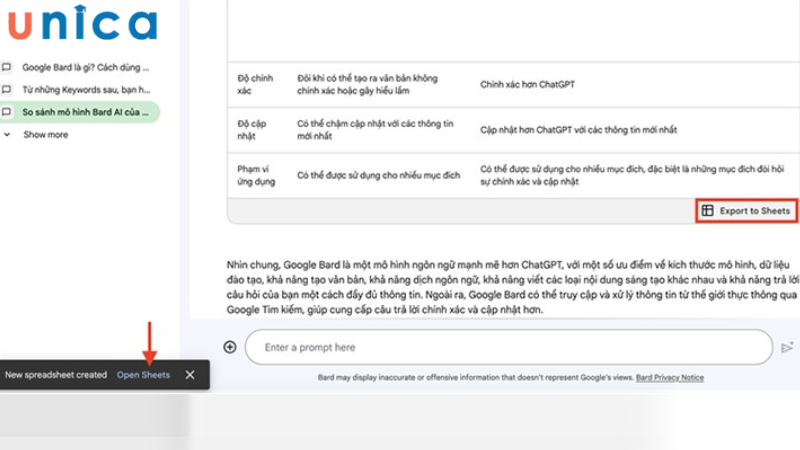This screenshot has width=800, height=450.
Task: Select the 'So sánh mô hình Bard AI' chat
Action: (80, 112)
